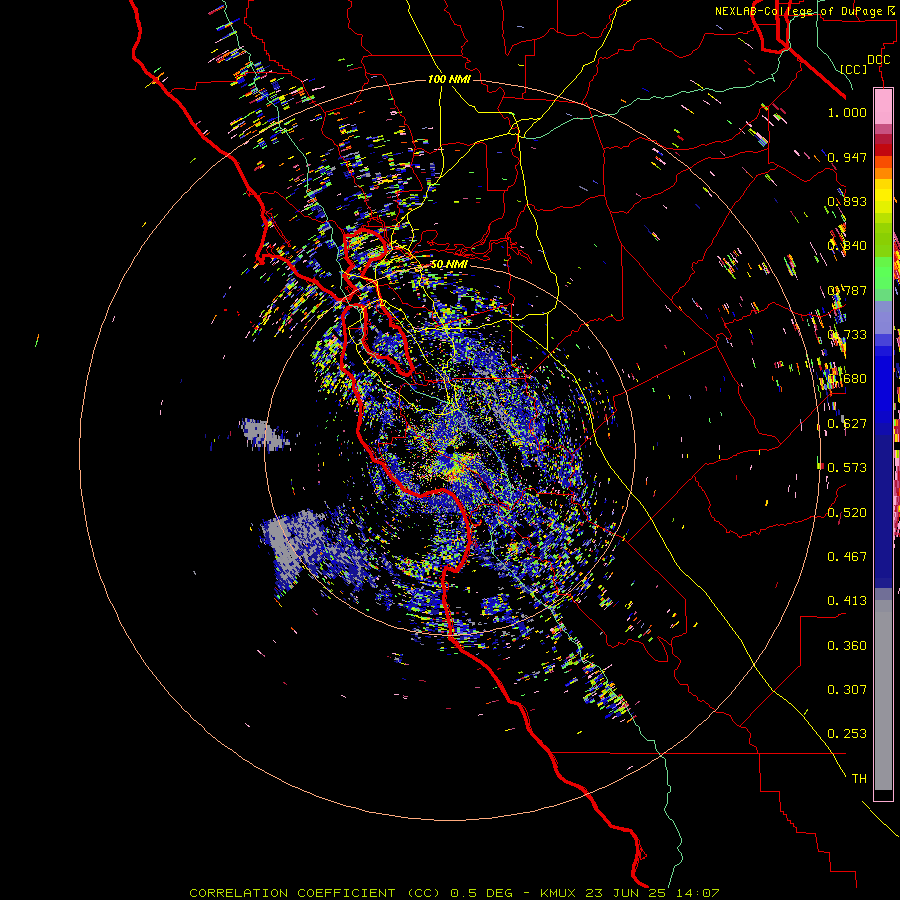Screen dimensions: 900x900
Task: Click the "0.413" color scale value
Action: click(x=847, y=601)
